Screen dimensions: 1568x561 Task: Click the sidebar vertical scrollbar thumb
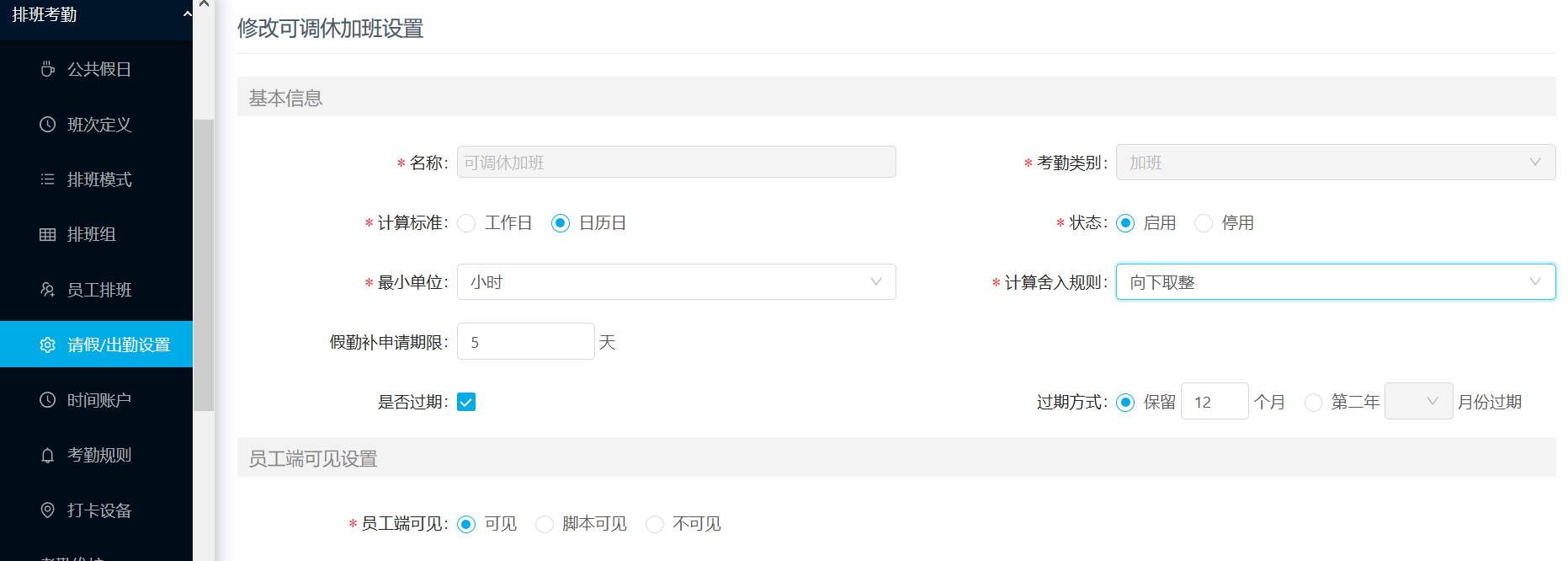pos(204,265)
